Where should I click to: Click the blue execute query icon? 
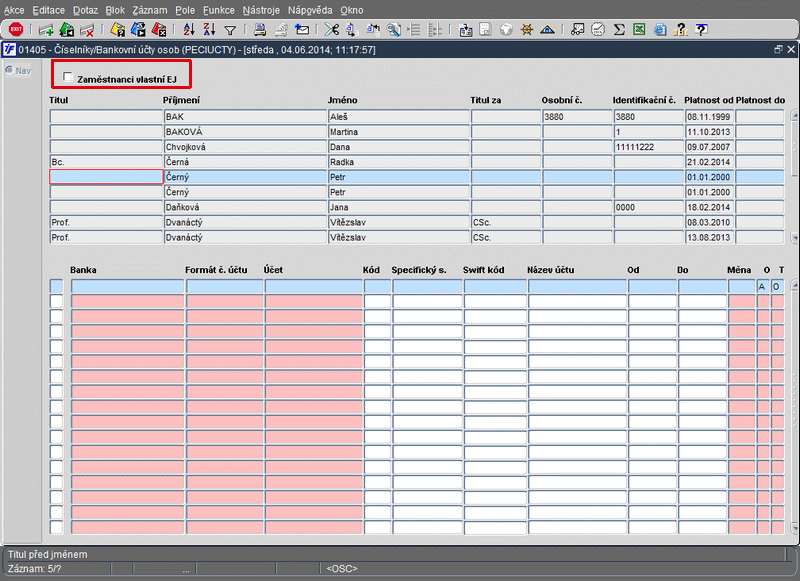138,30
